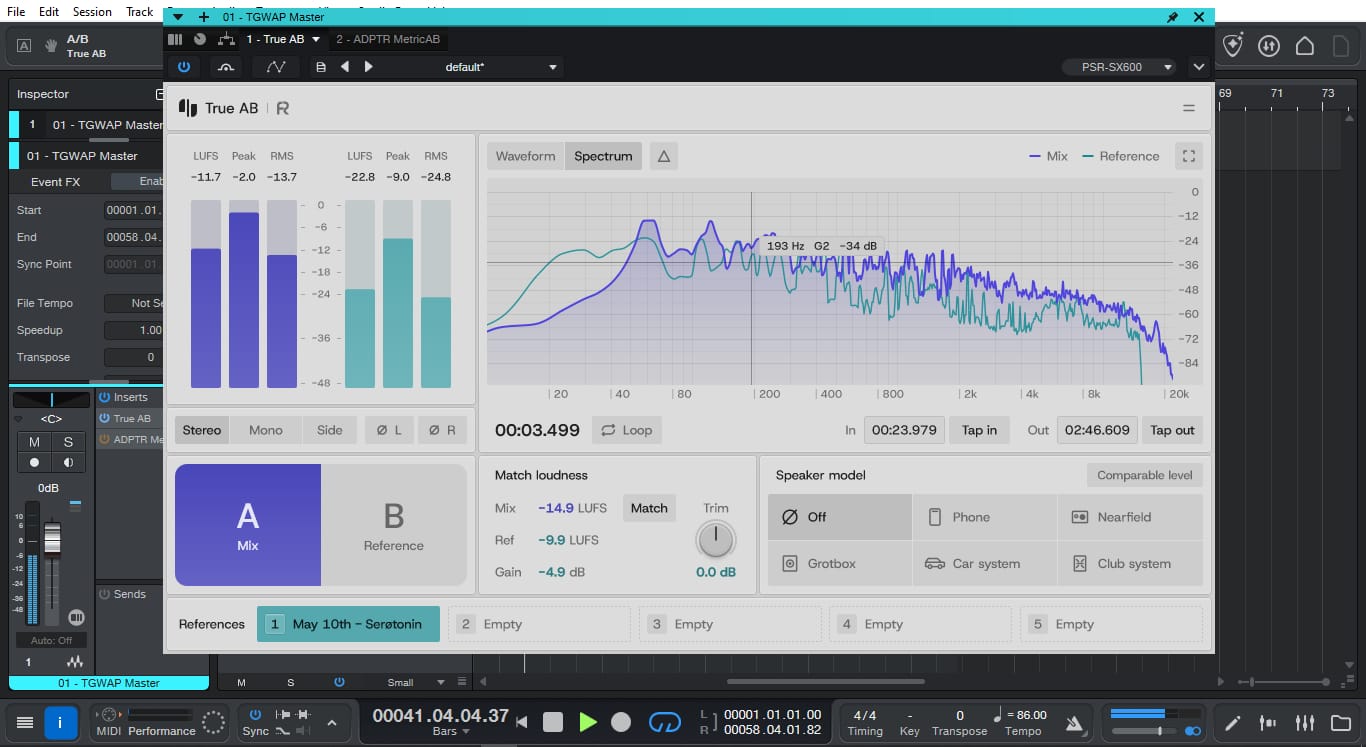Open the edit pencil icon in transport
1366x747 pixels.
(x=1233, y=722)
